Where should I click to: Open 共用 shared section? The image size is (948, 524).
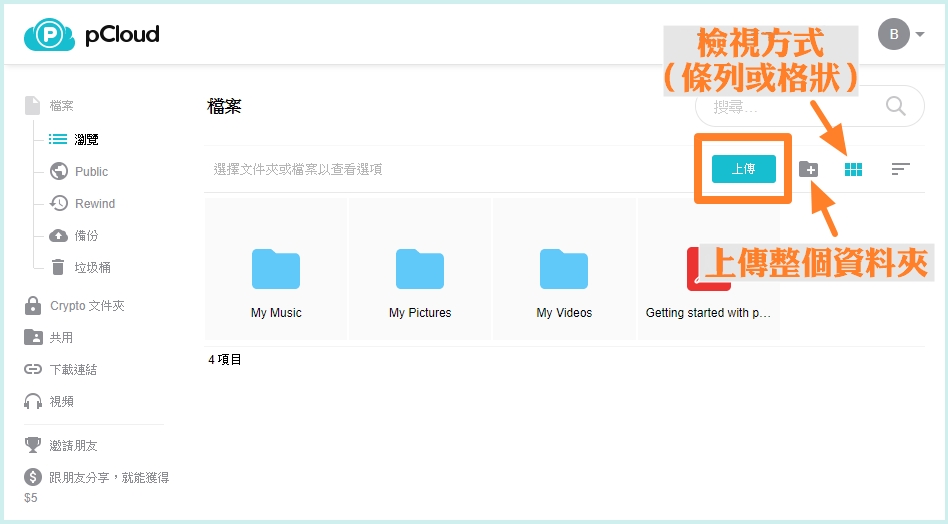click(x=61, y=338)
